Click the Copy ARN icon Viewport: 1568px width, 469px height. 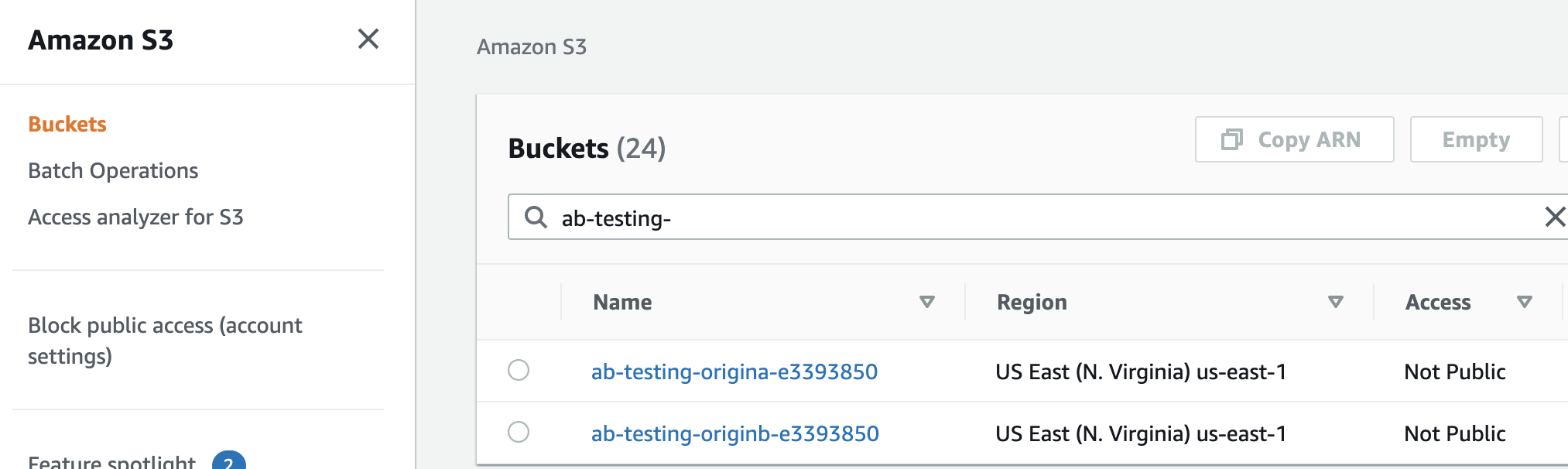pyautogui.click(x=1231, y=139)
